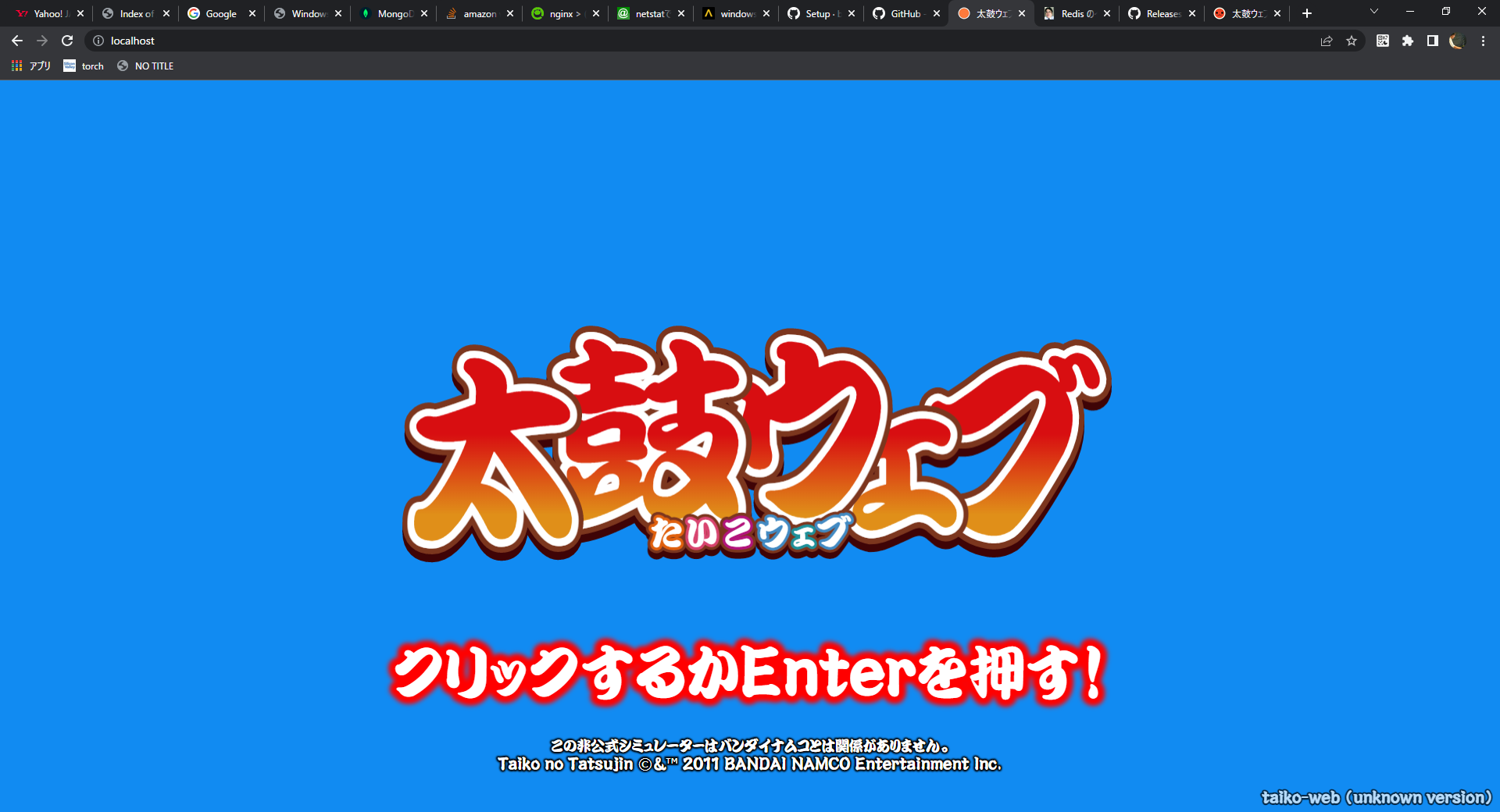
Task: Open the Extensions puzzle icon
Action: coord(1408,41)
